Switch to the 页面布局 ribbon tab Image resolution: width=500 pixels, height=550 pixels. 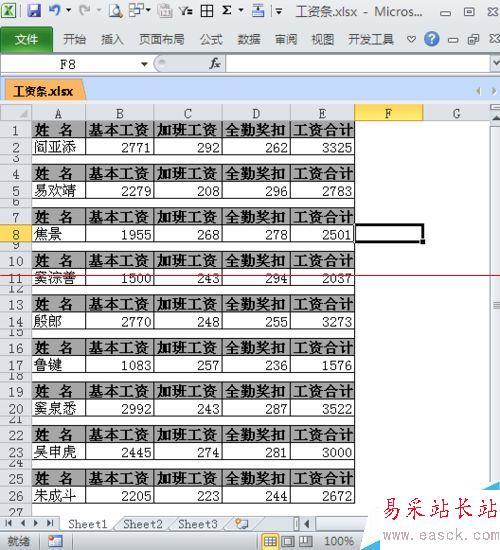(162, 39)
